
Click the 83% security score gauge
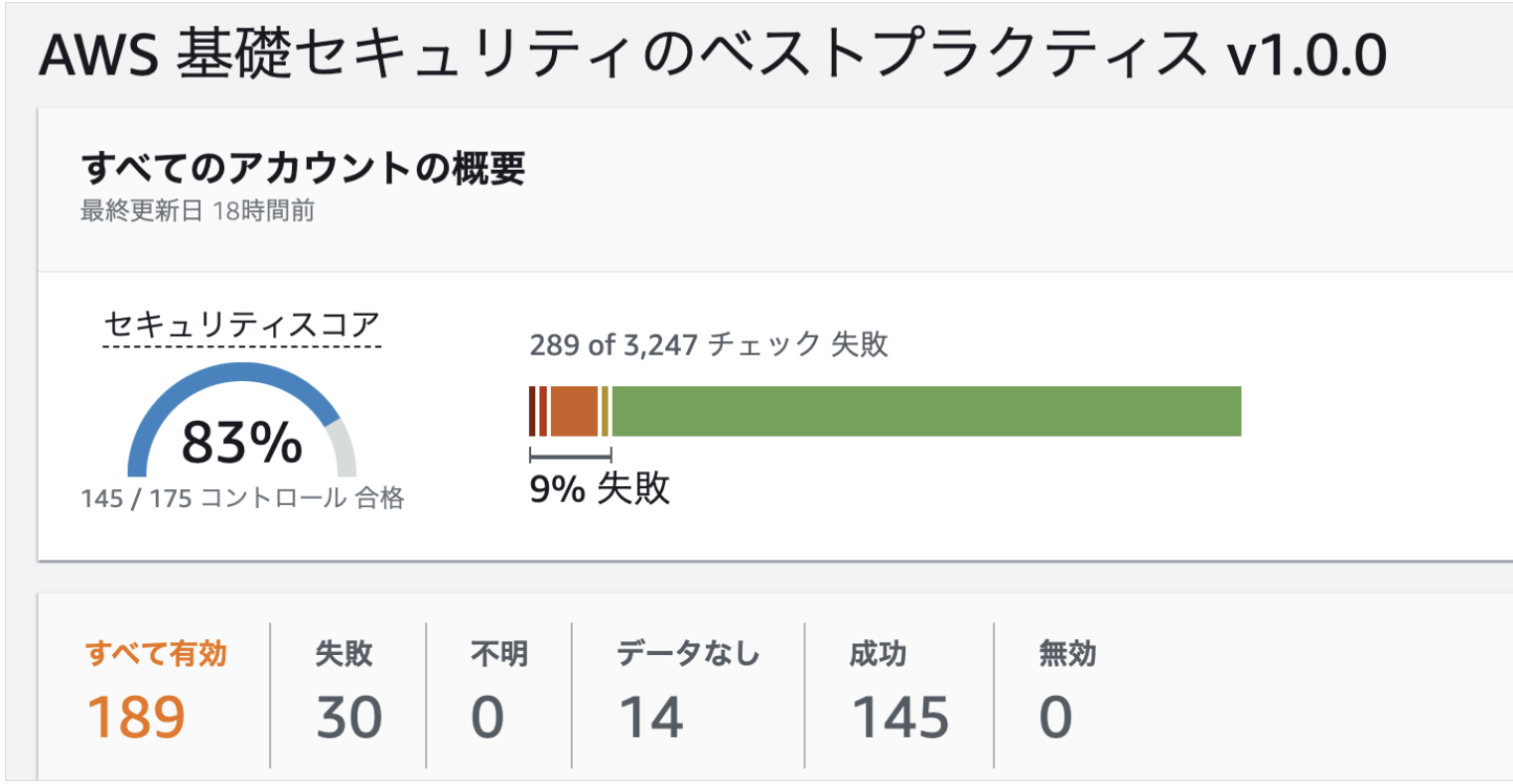(x=241, y=442)
